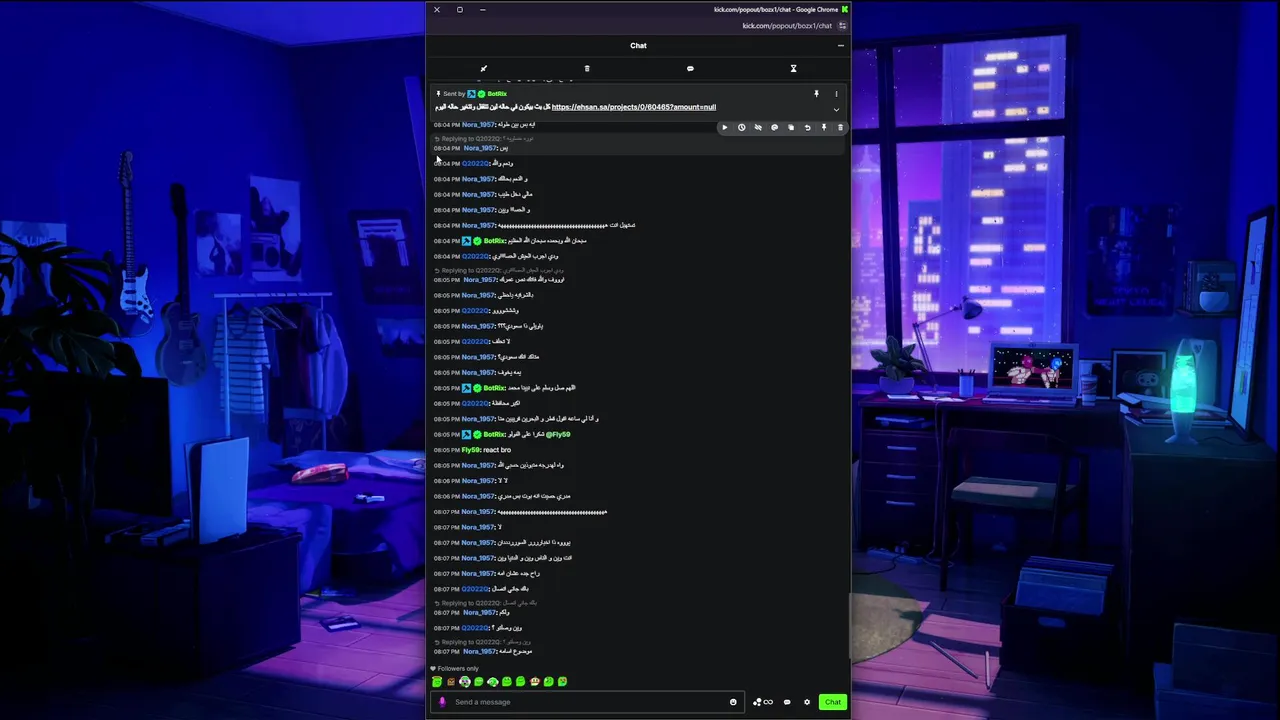Click the 'Followers only' heart label
Viewport: 1280px width, 720px height.
click(455, 669)
